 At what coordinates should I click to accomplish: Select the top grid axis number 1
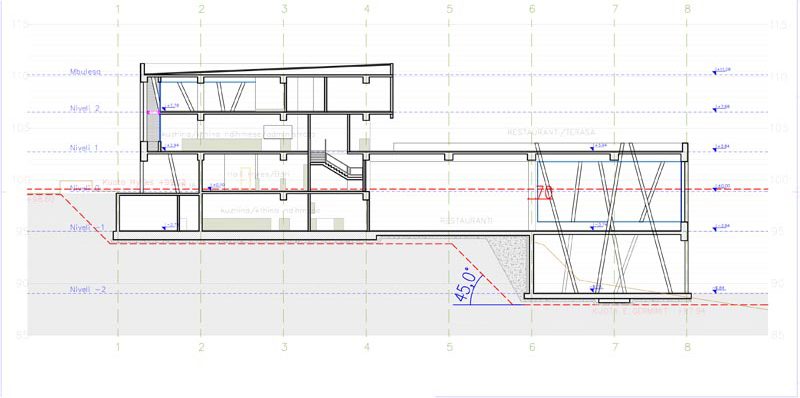coord(118,9)
